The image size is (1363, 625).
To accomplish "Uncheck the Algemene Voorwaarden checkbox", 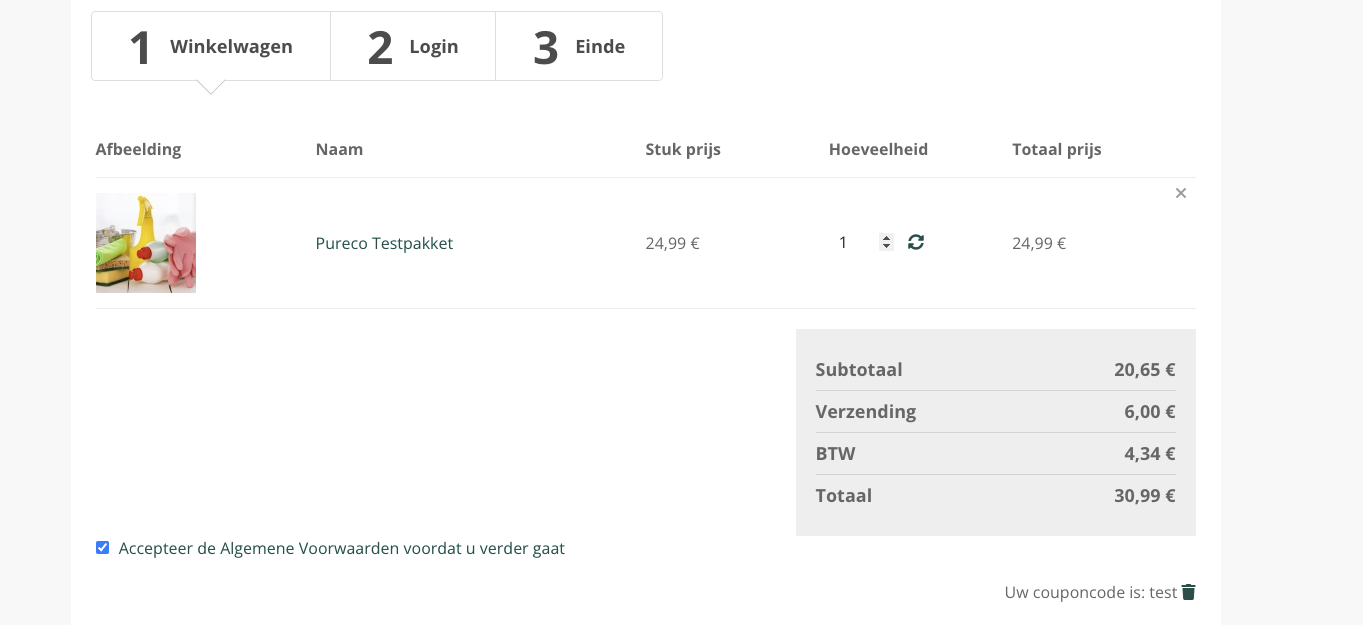I will [102, 548].
